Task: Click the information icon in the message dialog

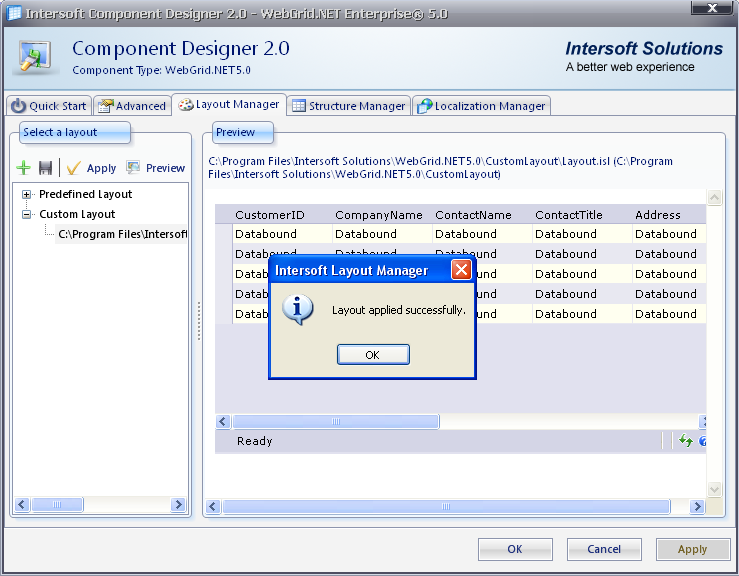Action: coord(297,309)
